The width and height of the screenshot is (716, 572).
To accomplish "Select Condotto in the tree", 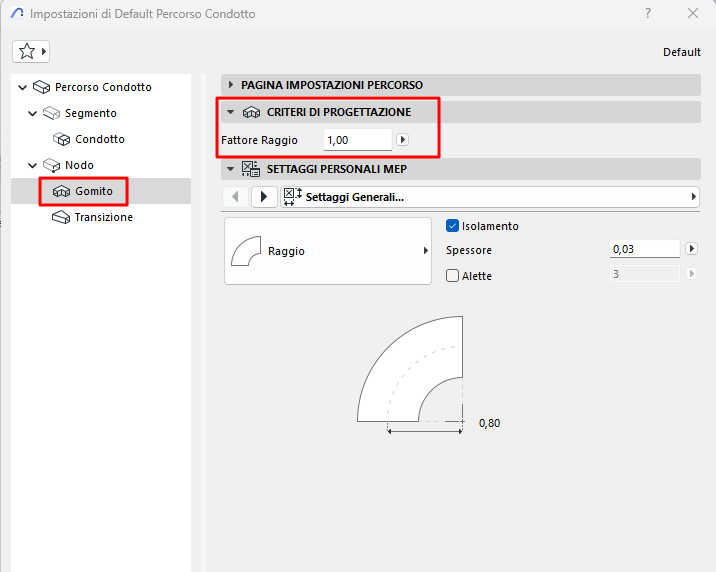I will click(x=100, y=139).
